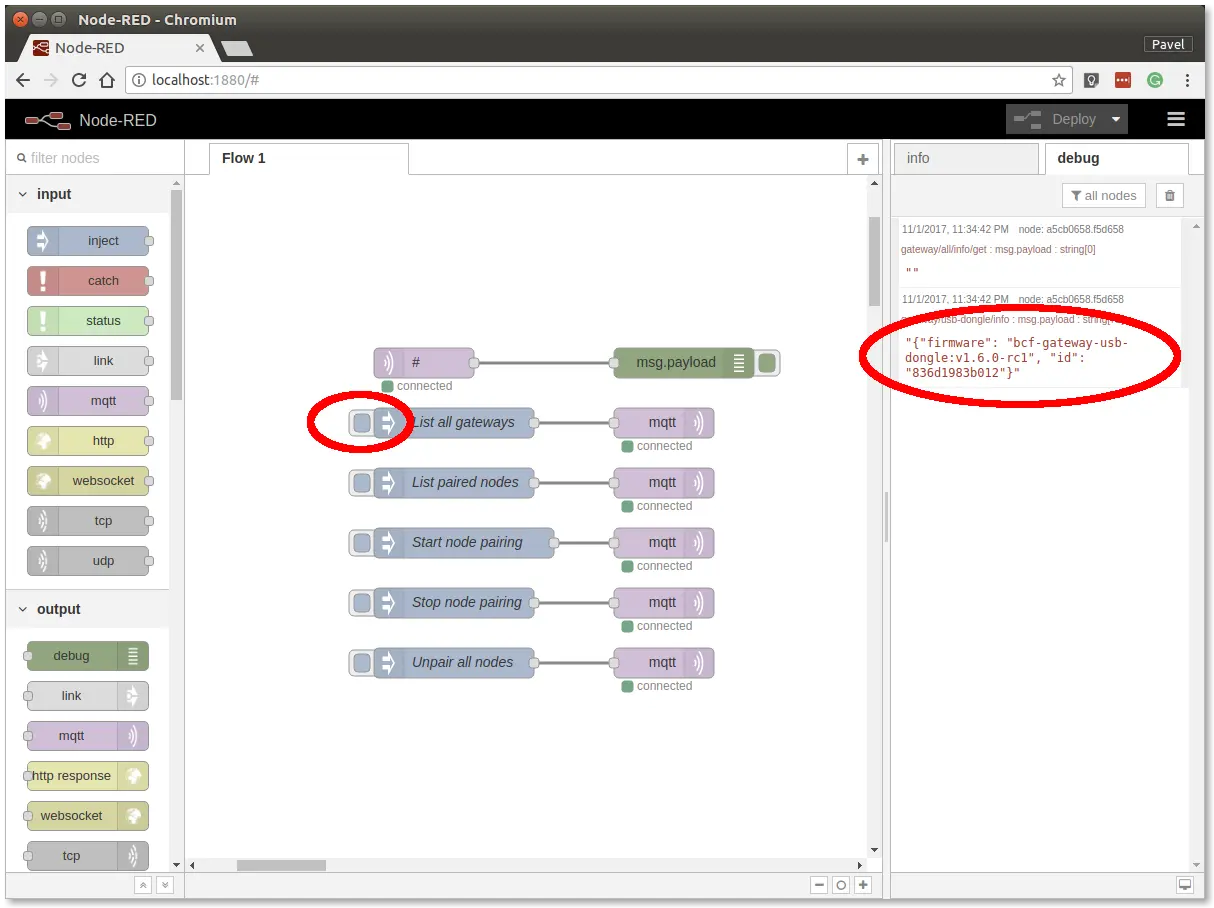
Task: Focus the filter nodes search field
Action: pyautogui.click(x=95, y=158)
